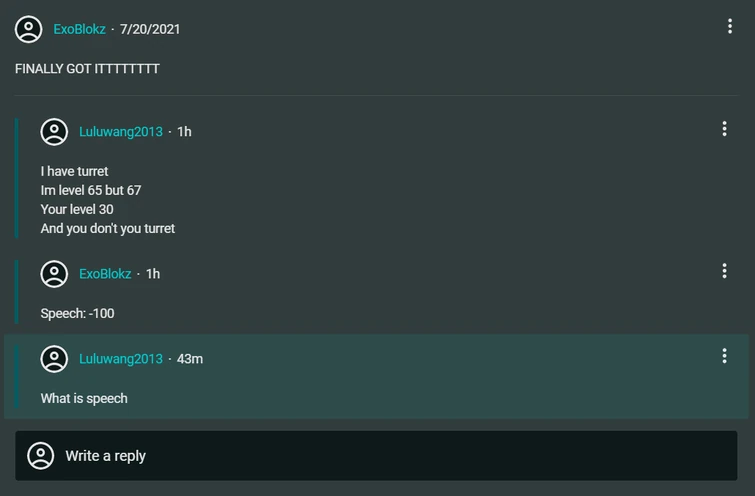Click the 1h timestamp on ExoBlokz's reply
This screenshot has width=755, height=496.
pyautogui.click(x=153, y=274)
